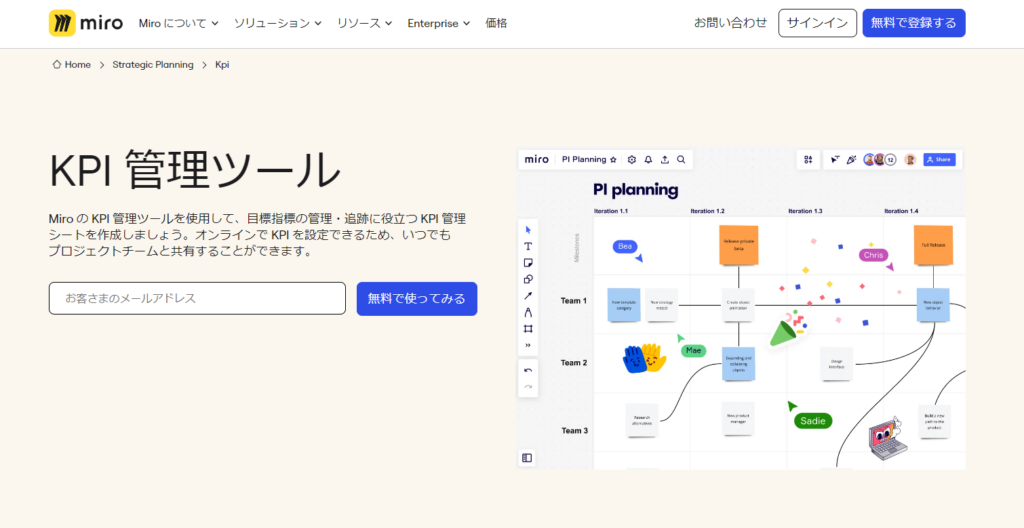Click the board search magnifier icon

681,159
